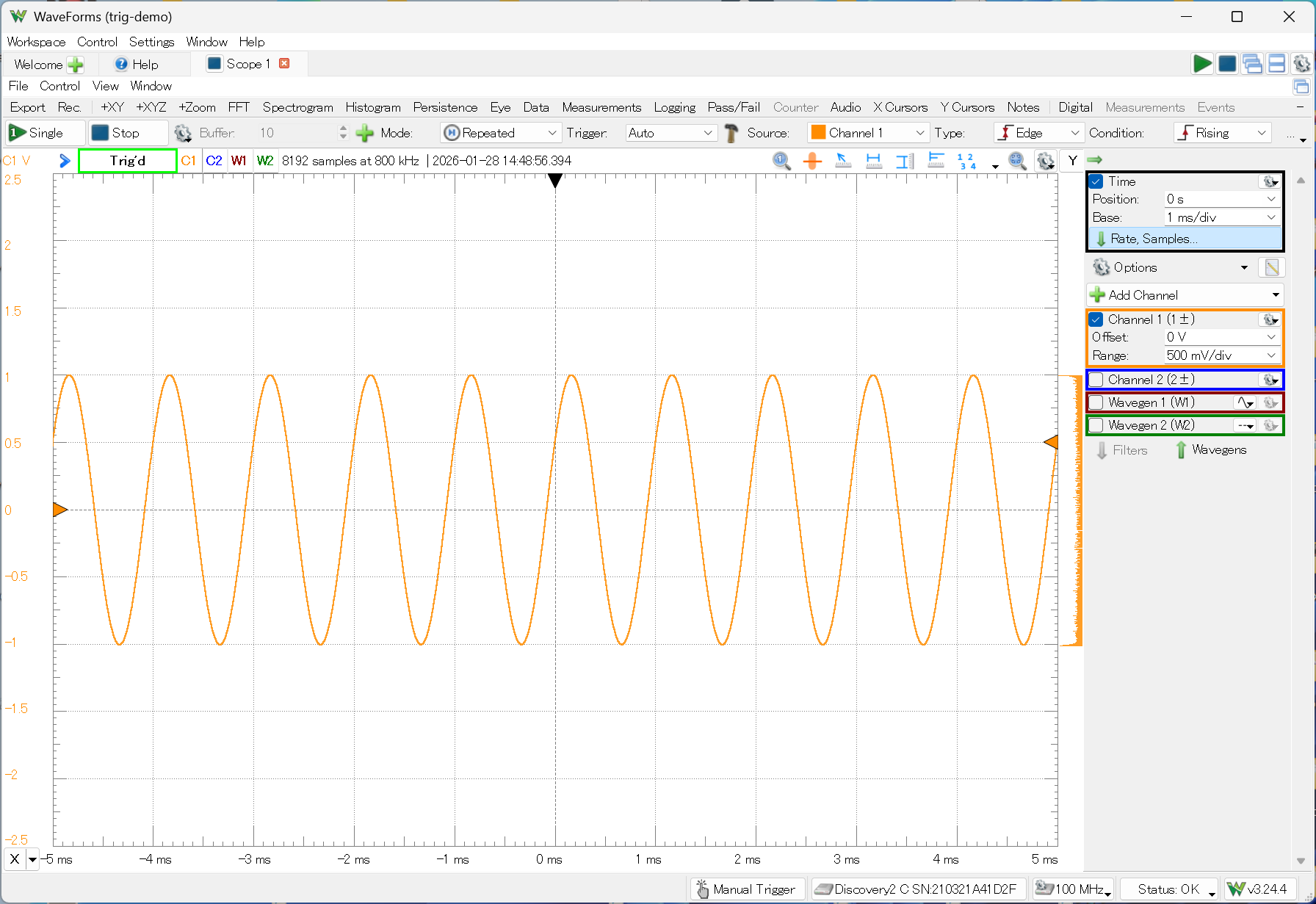The image size is (1316, 904).
Task: Open the Mode Repeated dropdown
Action: (x=501, y=133)
